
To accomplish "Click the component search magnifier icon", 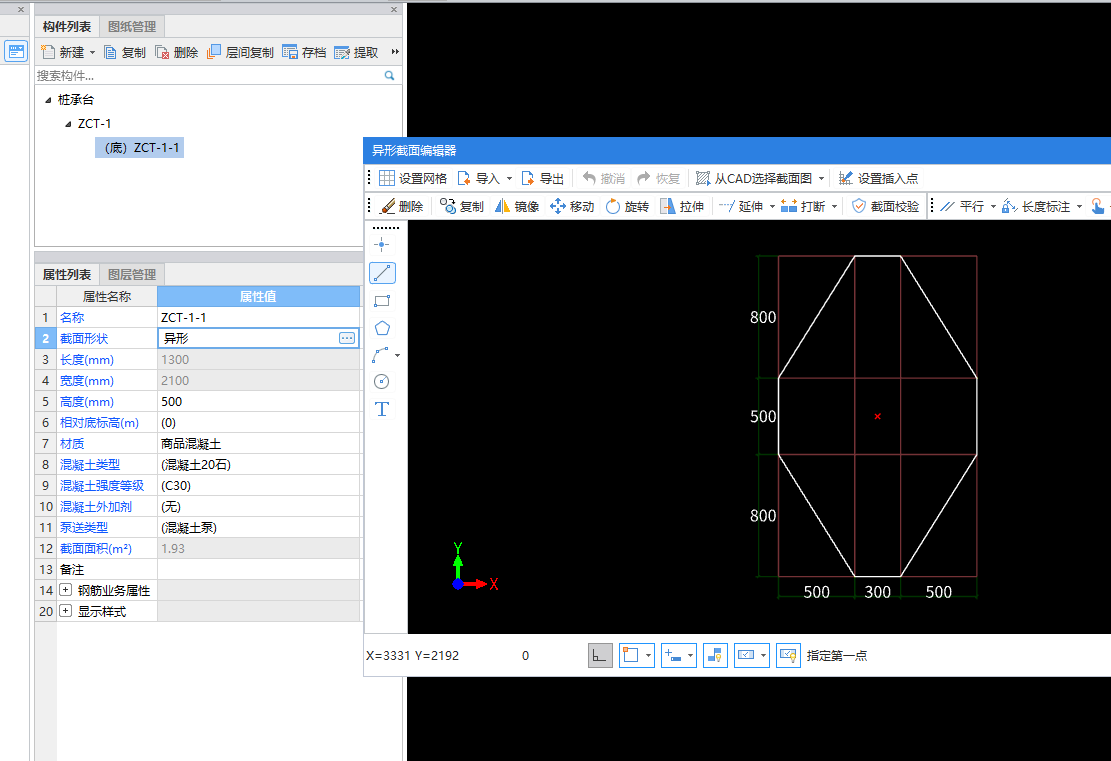I will (389, 75).
